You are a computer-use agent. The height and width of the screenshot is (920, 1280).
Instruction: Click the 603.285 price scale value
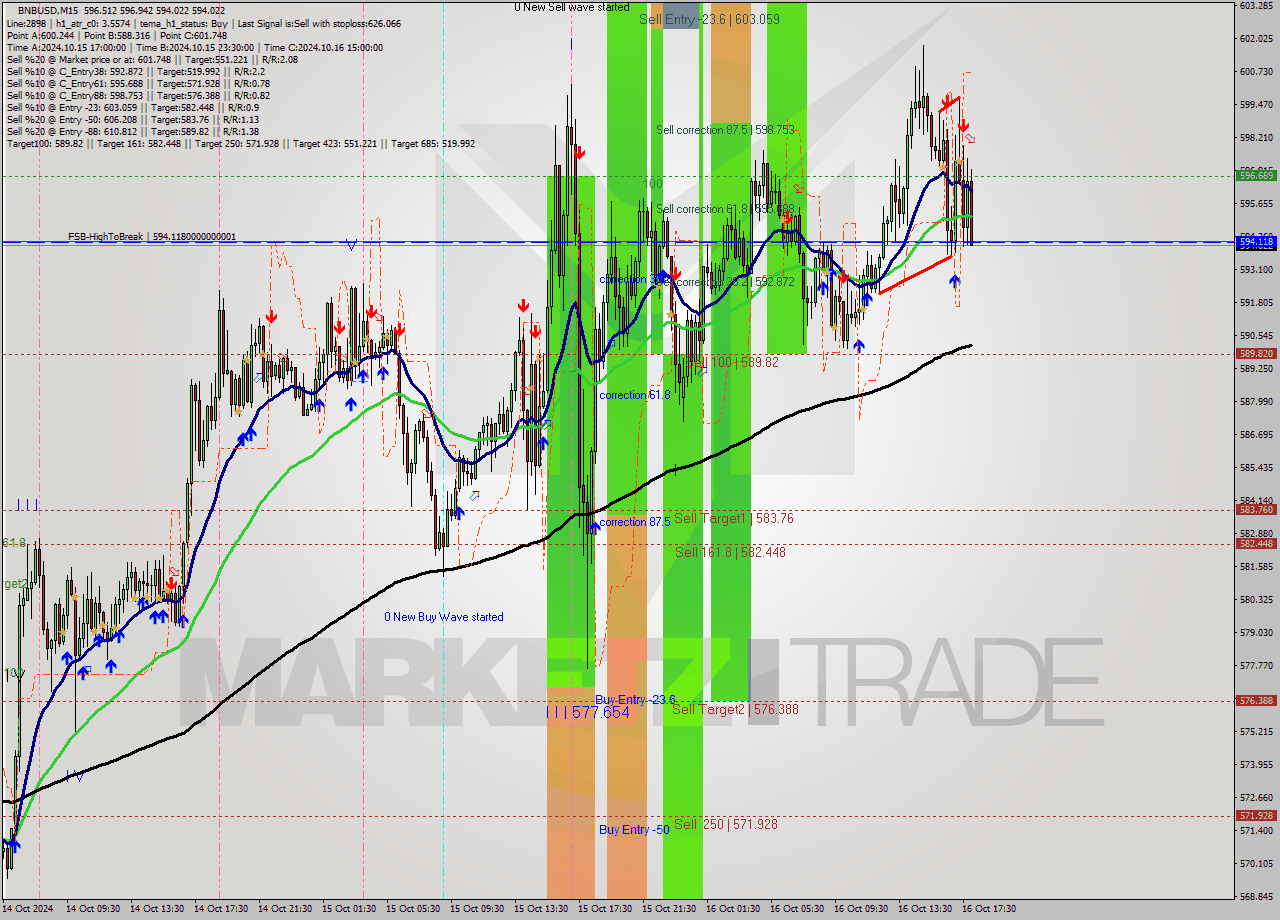1256,5
